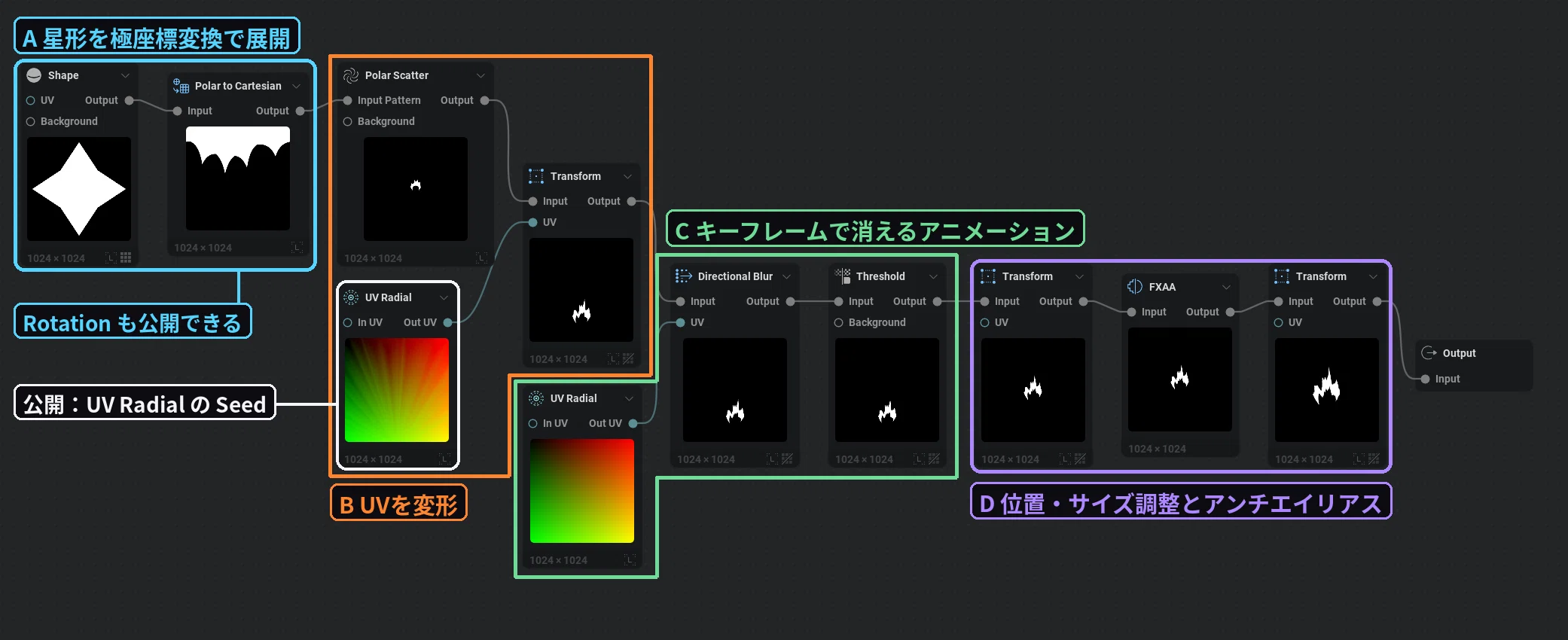Click the Shape node's half-sphere icon

tap(34, 75)
